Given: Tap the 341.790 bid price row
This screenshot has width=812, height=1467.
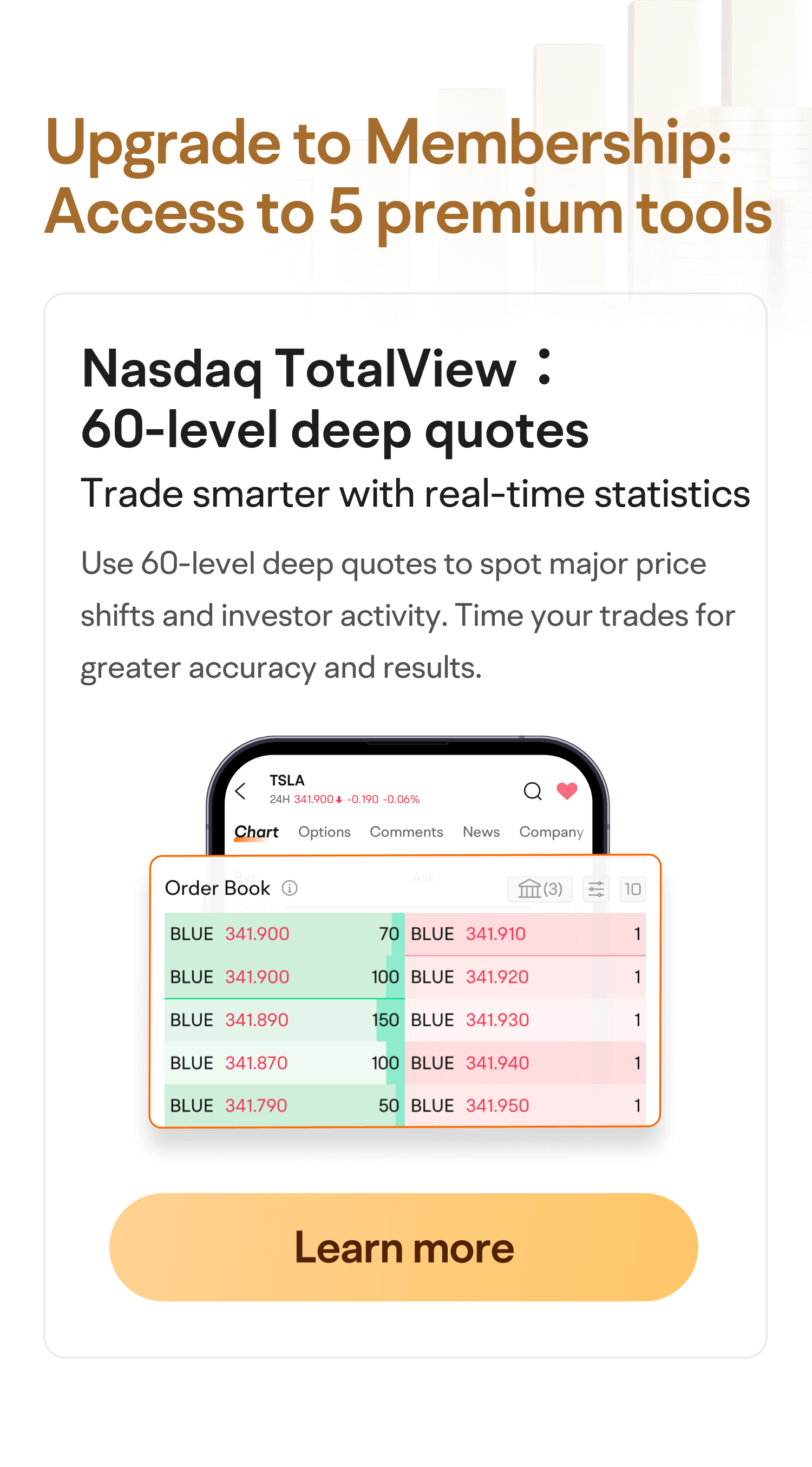Looking at the screenshot, I should (x=284, y=1106).
